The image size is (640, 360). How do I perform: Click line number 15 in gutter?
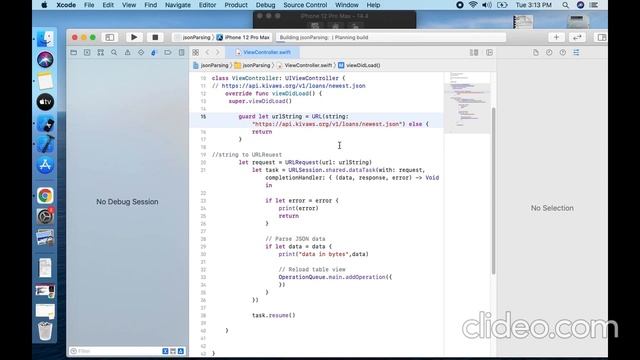(x=203, y=116)
